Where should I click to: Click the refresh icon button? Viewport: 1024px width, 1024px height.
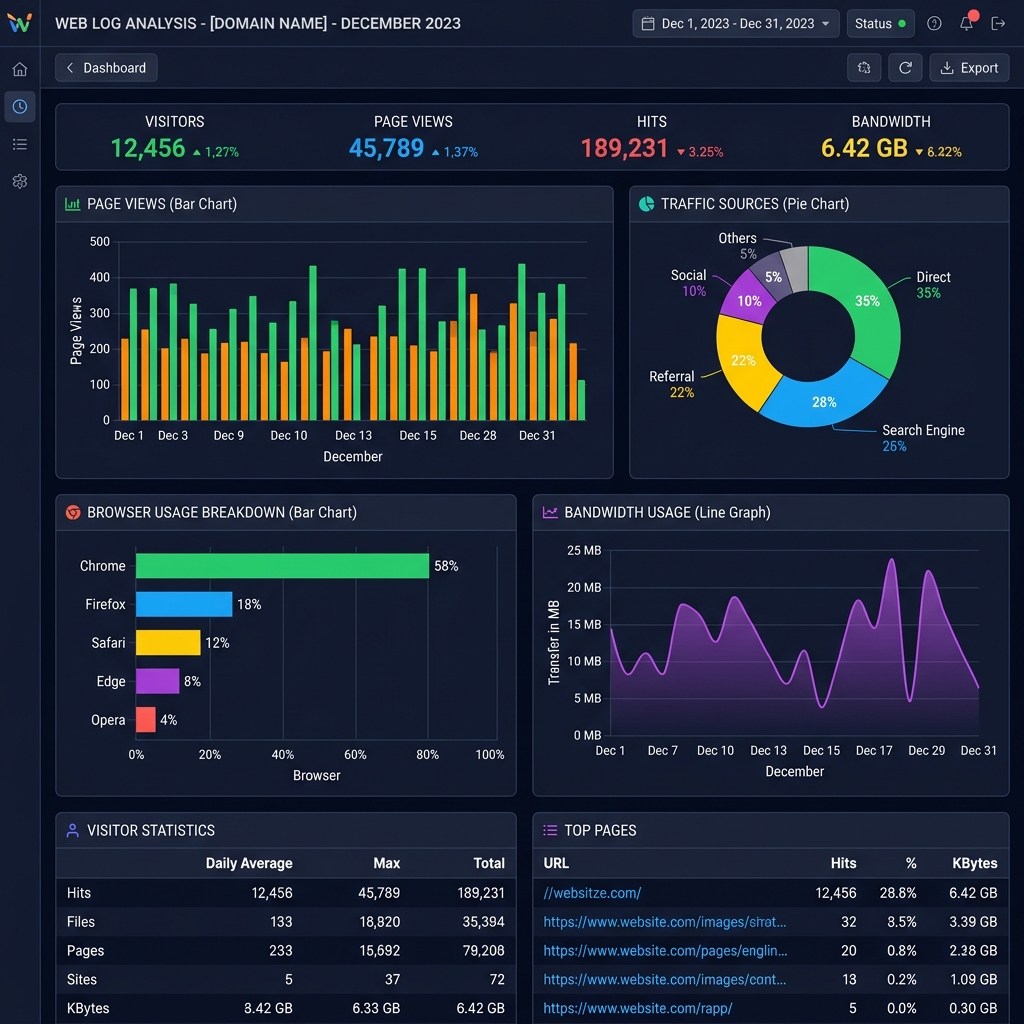tap(905, 68)
